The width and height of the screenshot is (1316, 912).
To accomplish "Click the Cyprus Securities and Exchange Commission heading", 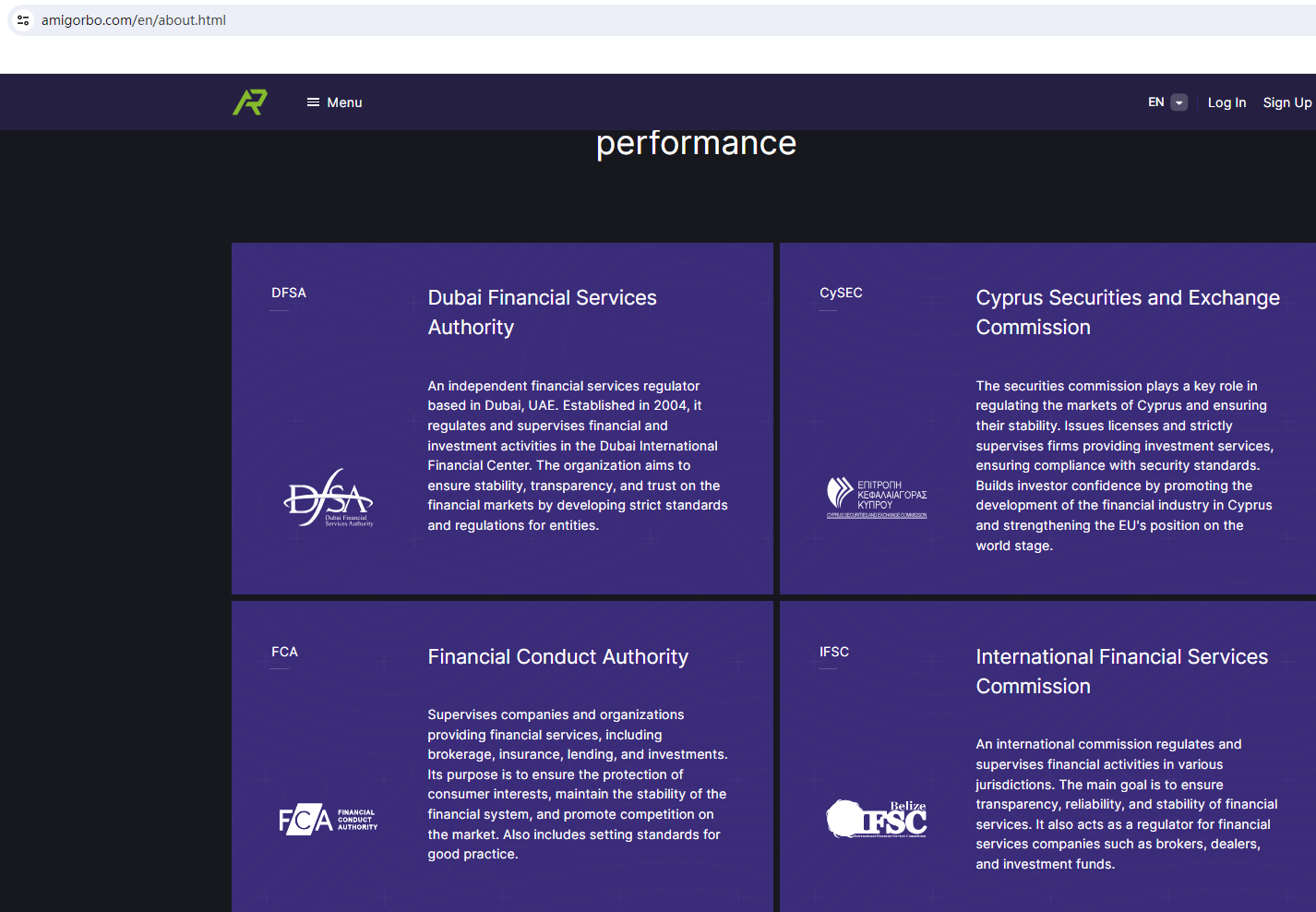I will coord(1128,312).
